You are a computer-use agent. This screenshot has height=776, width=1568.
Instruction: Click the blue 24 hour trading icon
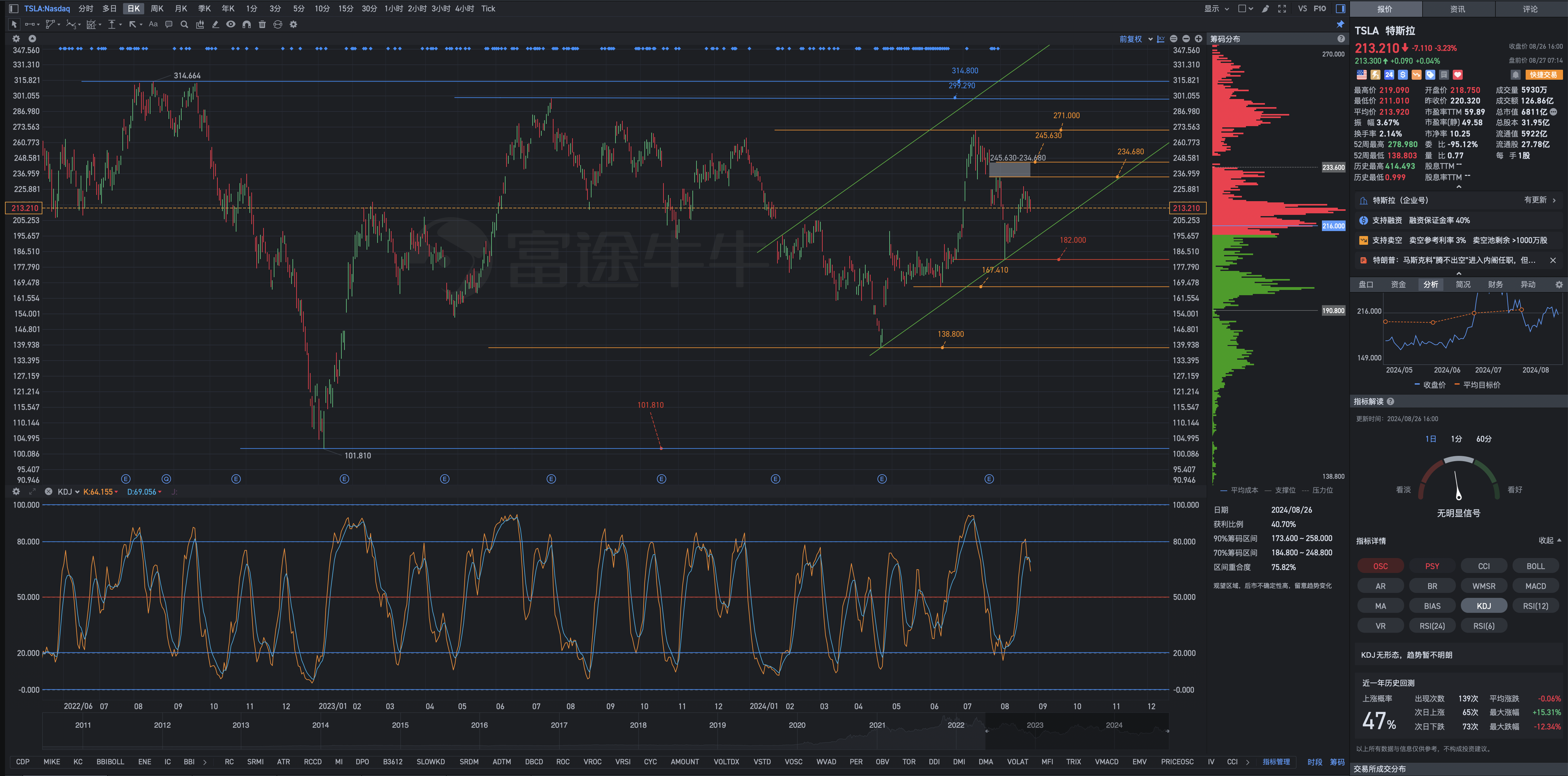(1389, 75)
